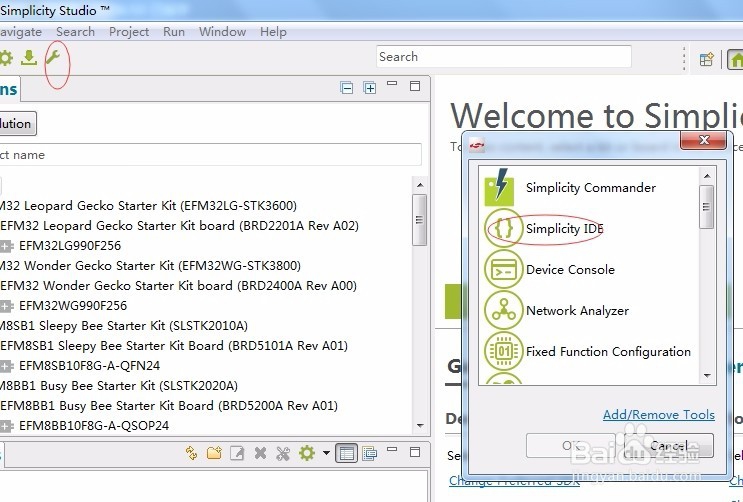Expand all items in device panel
This screenshot has width=743, height=502.
click(370, 88)
